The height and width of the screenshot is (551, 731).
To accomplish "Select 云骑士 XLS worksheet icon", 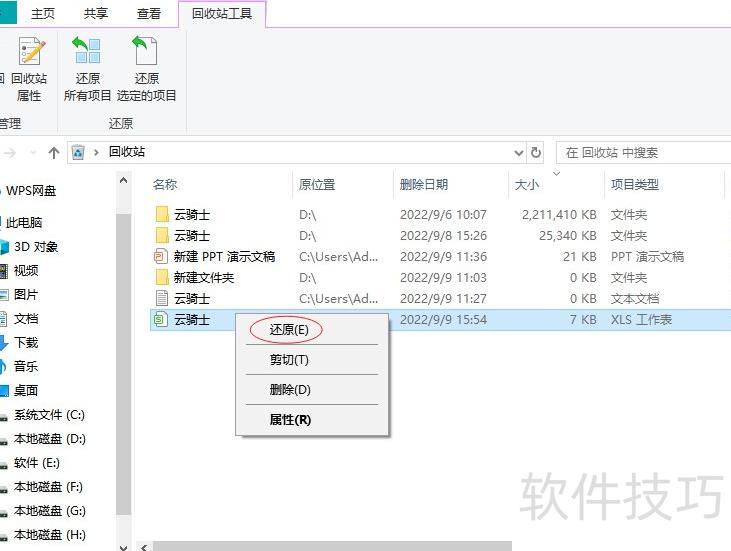I will click(x=160, y=319).
